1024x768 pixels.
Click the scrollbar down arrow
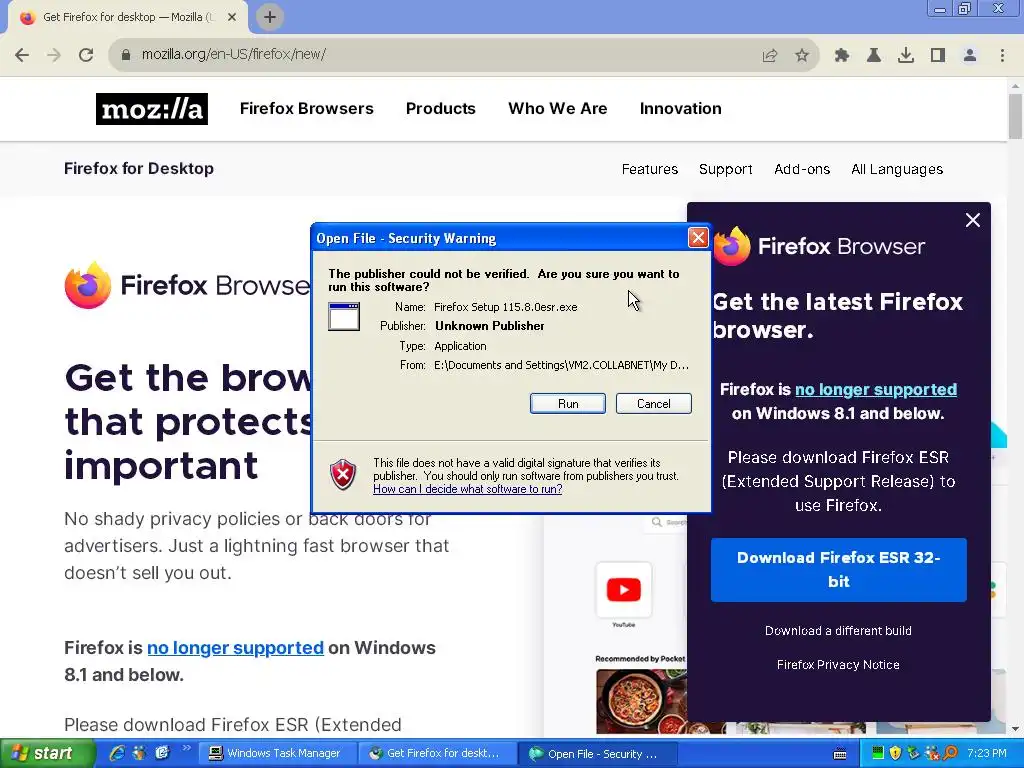click(1015, 728)
